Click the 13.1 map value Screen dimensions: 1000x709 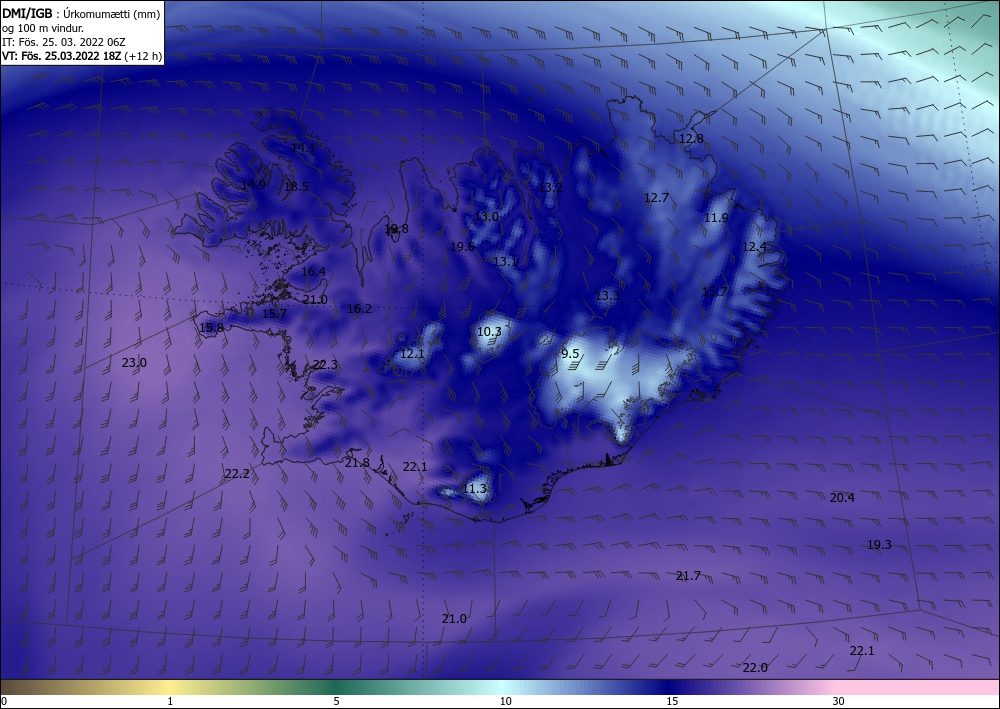(505, 261)
